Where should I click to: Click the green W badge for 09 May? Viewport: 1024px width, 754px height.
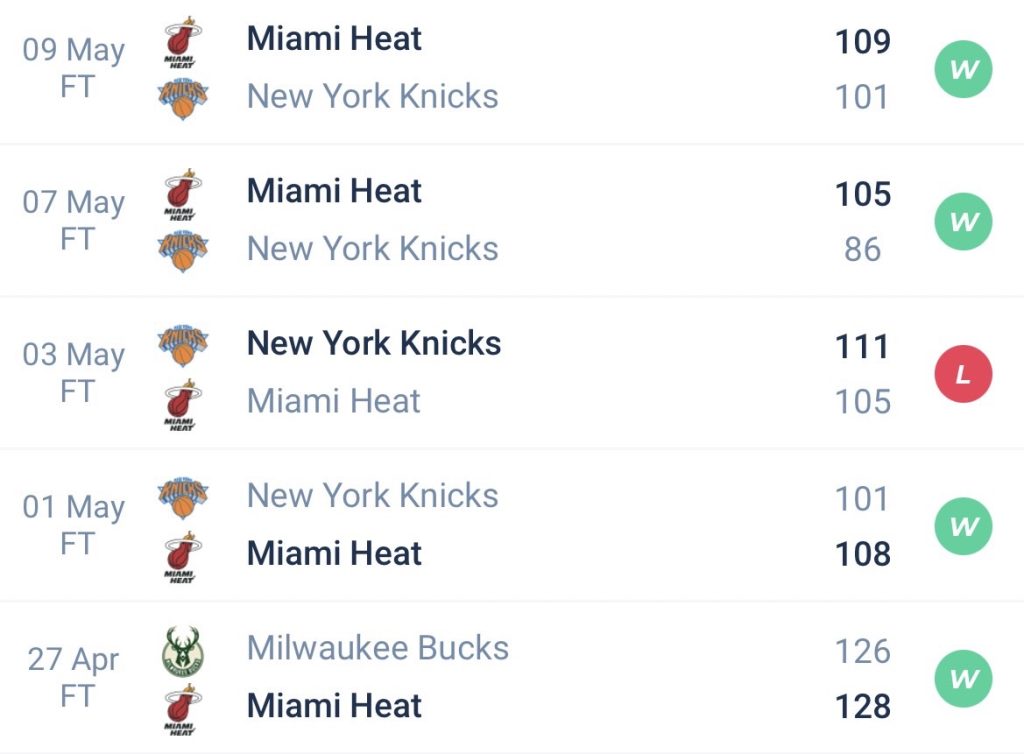pyautogui.click(x=963, y=70)
